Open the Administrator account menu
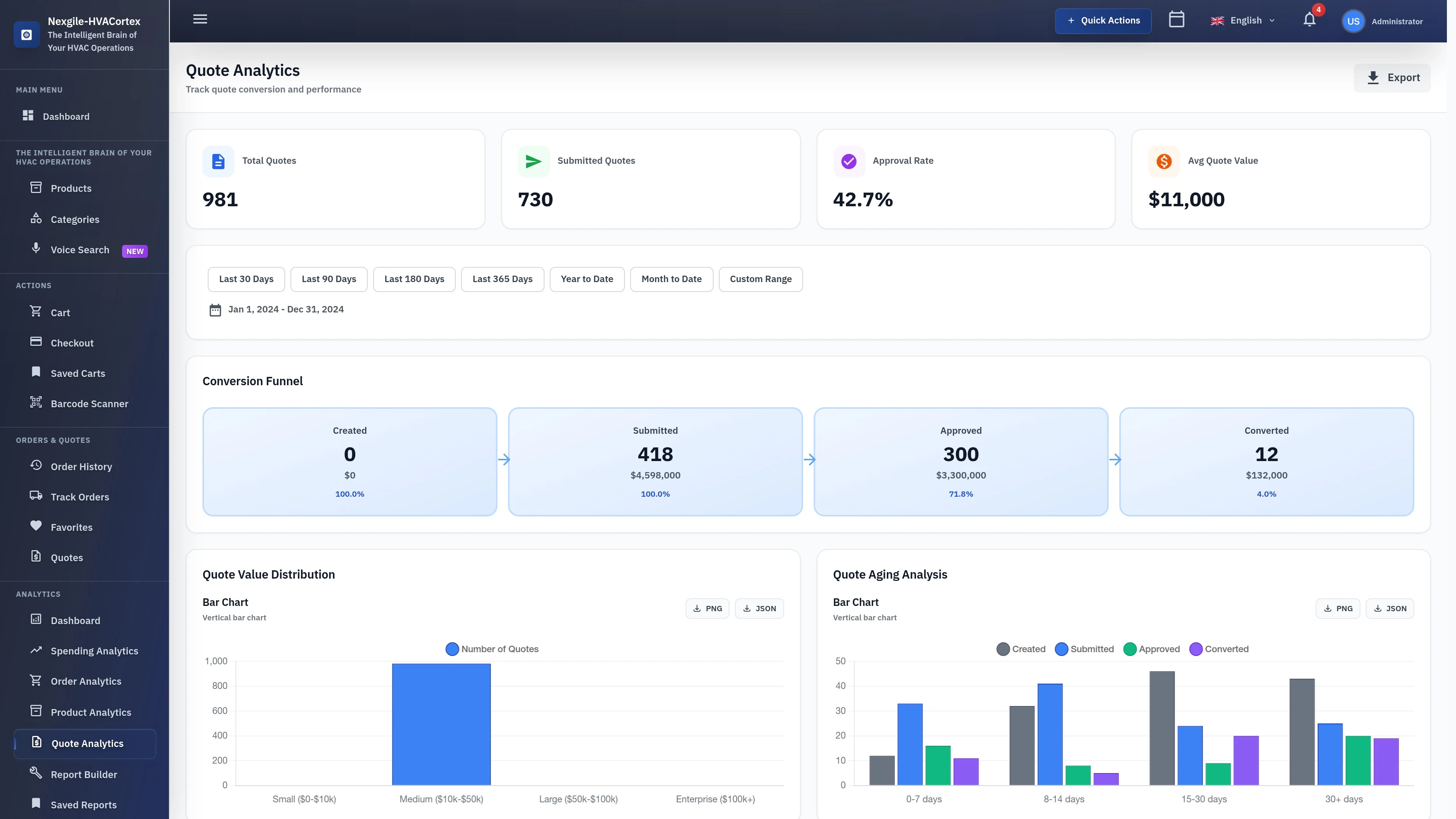 (1382, 21)
